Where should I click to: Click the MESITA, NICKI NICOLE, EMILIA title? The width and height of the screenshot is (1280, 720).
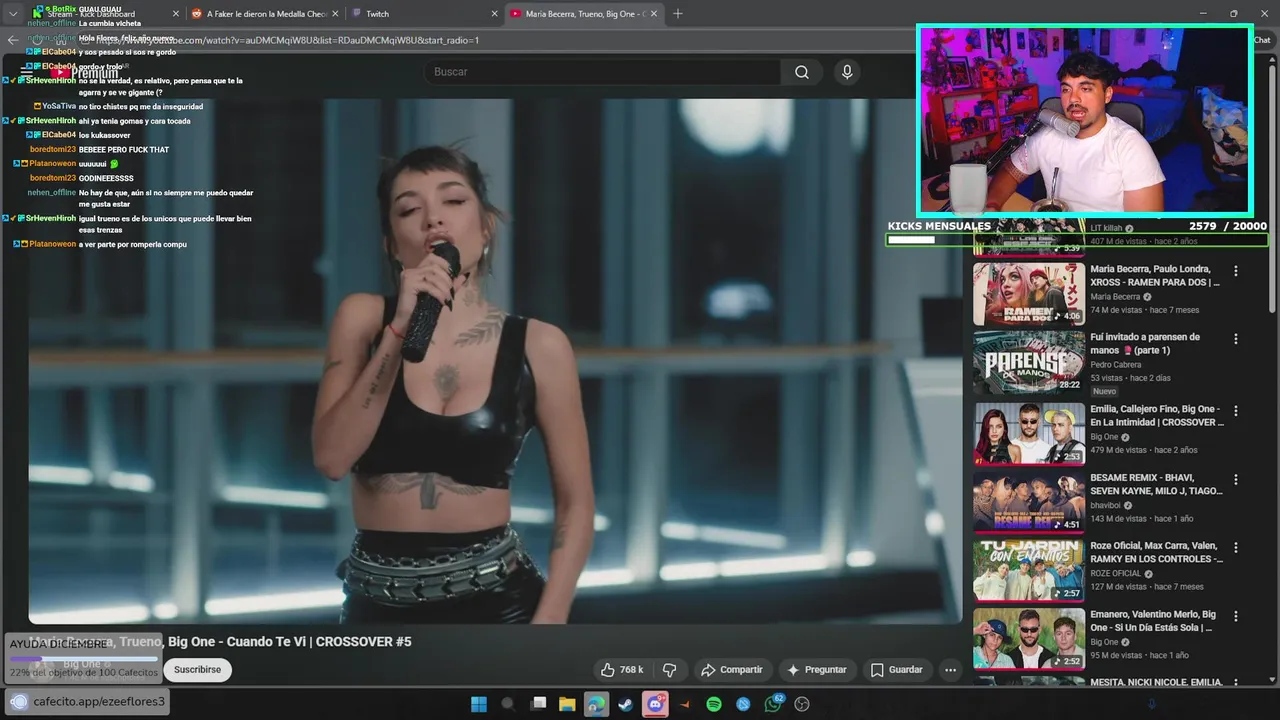1156,682
